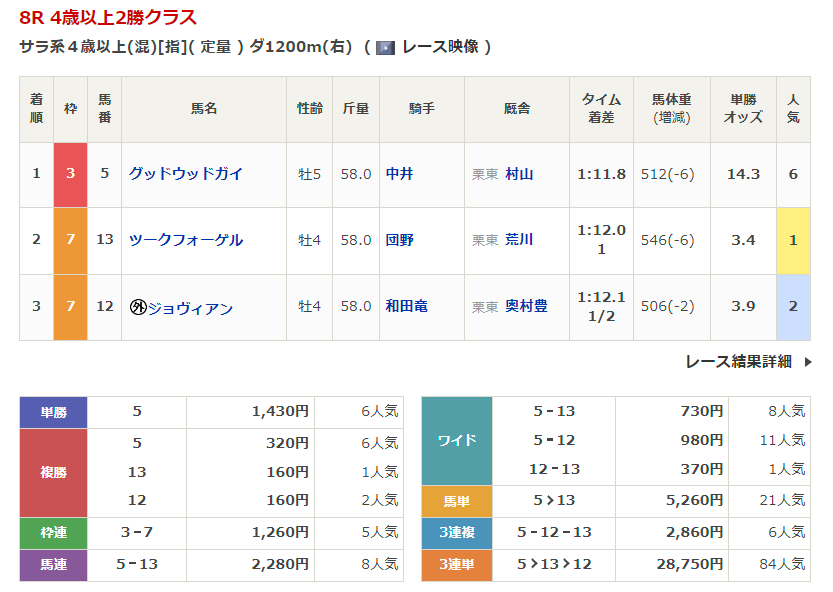Open trainer 荒川 profile
Image resolution: width=833 pixels, height=592 pixels.
pyautogui.click(x=519, y=240)
